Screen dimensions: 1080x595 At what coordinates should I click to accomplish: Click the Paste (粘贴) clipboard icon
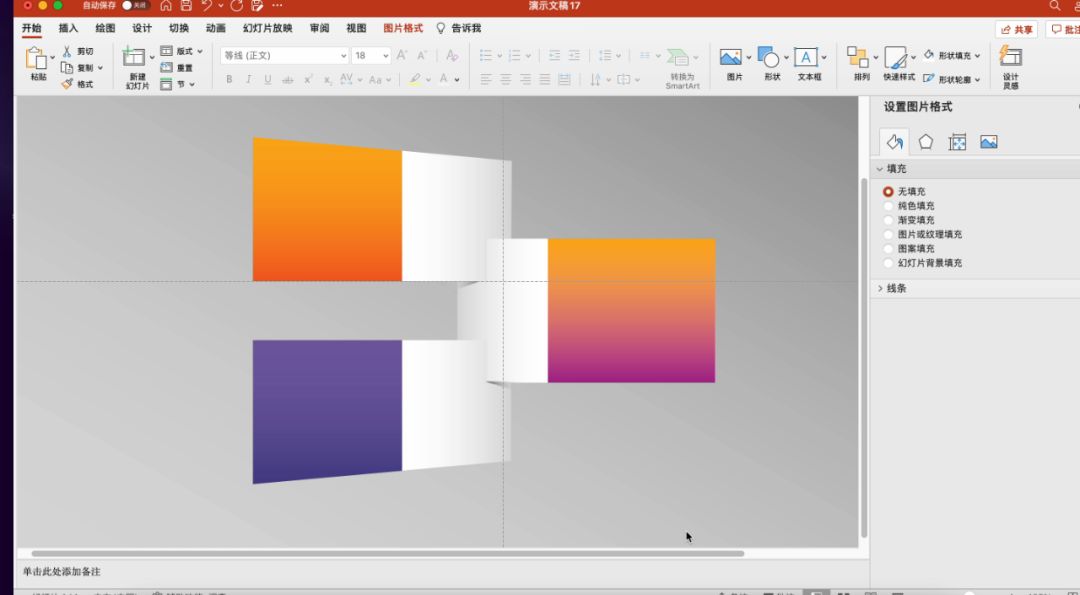point(36,59)
